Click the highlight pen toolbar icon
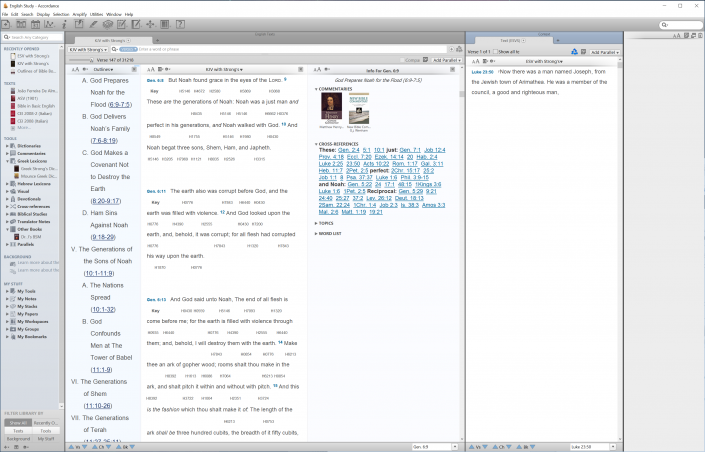The width and height of the screenshot is (705, 452). [93, 24]
